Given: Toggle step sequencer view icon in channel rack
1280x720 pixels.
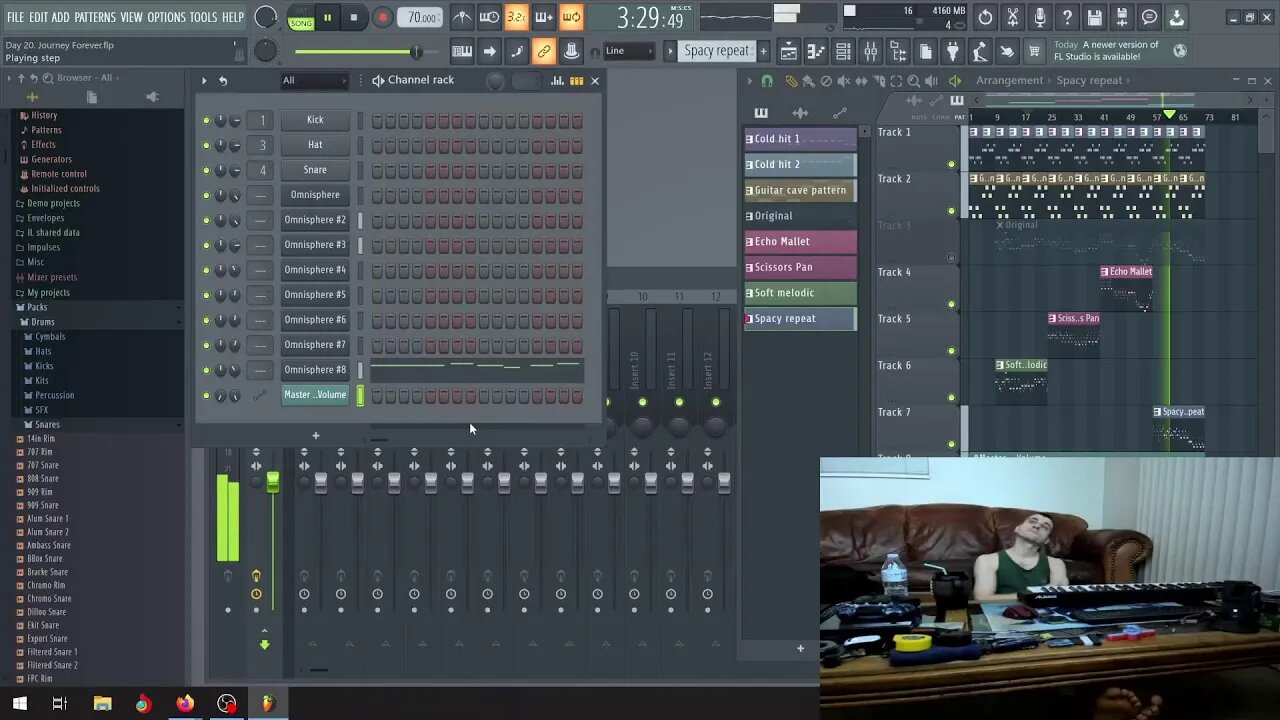Looking at the screenshot, I should (x=576, y=81).
